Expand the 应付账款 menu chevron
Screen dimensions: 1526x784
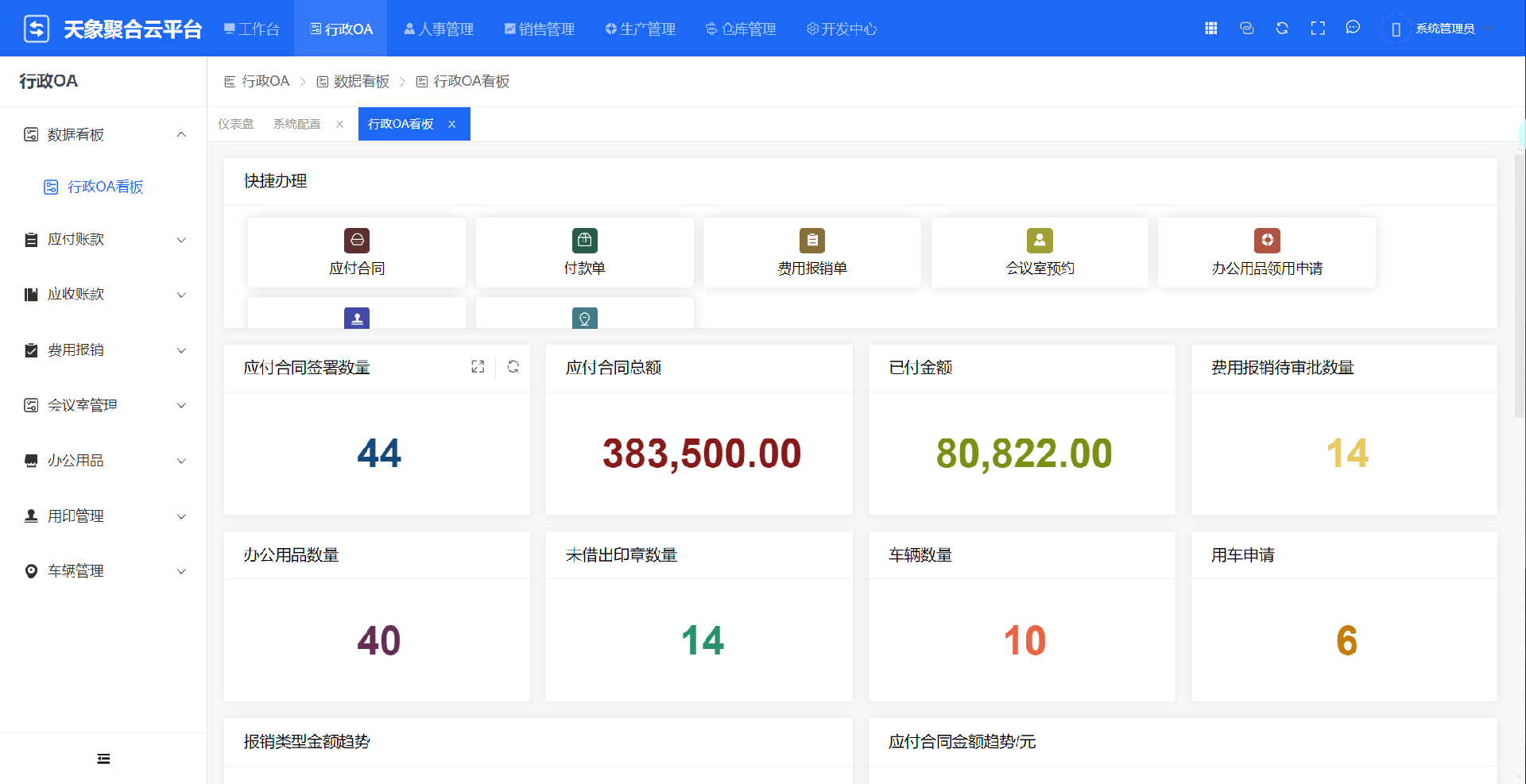click(181, 240)
